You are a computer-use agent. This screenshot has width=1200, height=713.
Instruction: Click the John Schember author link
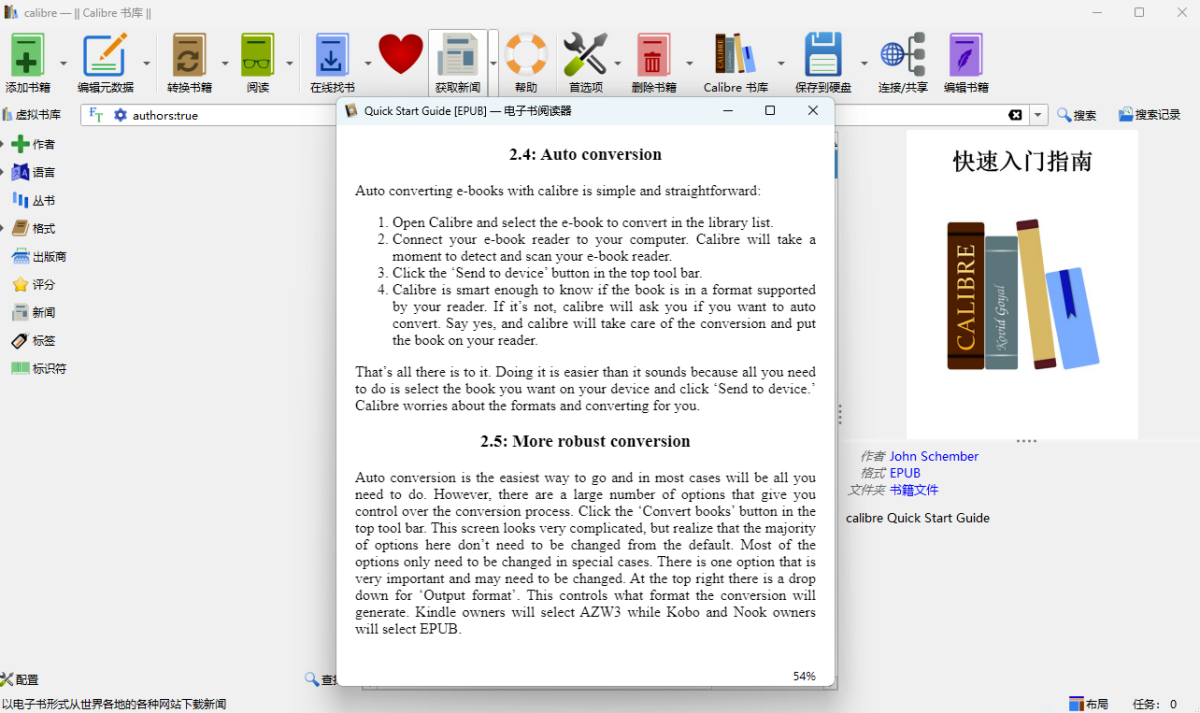click(x=934, y=456)
